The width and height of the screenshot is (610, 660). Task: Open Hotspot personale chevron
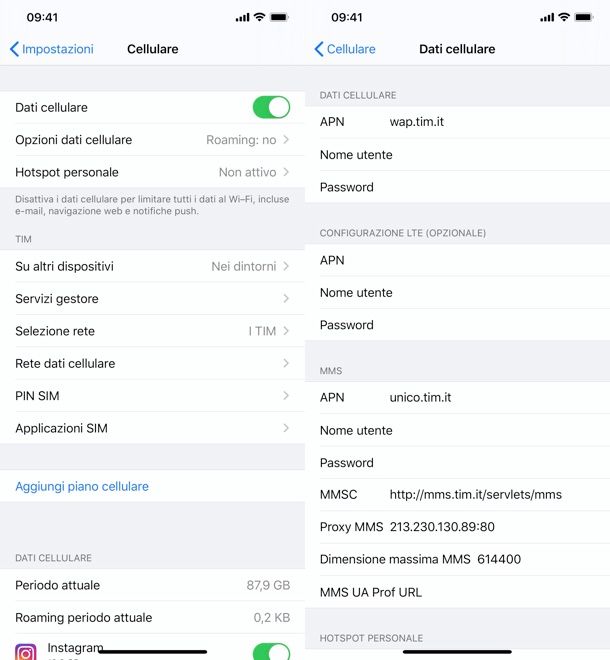286,172
